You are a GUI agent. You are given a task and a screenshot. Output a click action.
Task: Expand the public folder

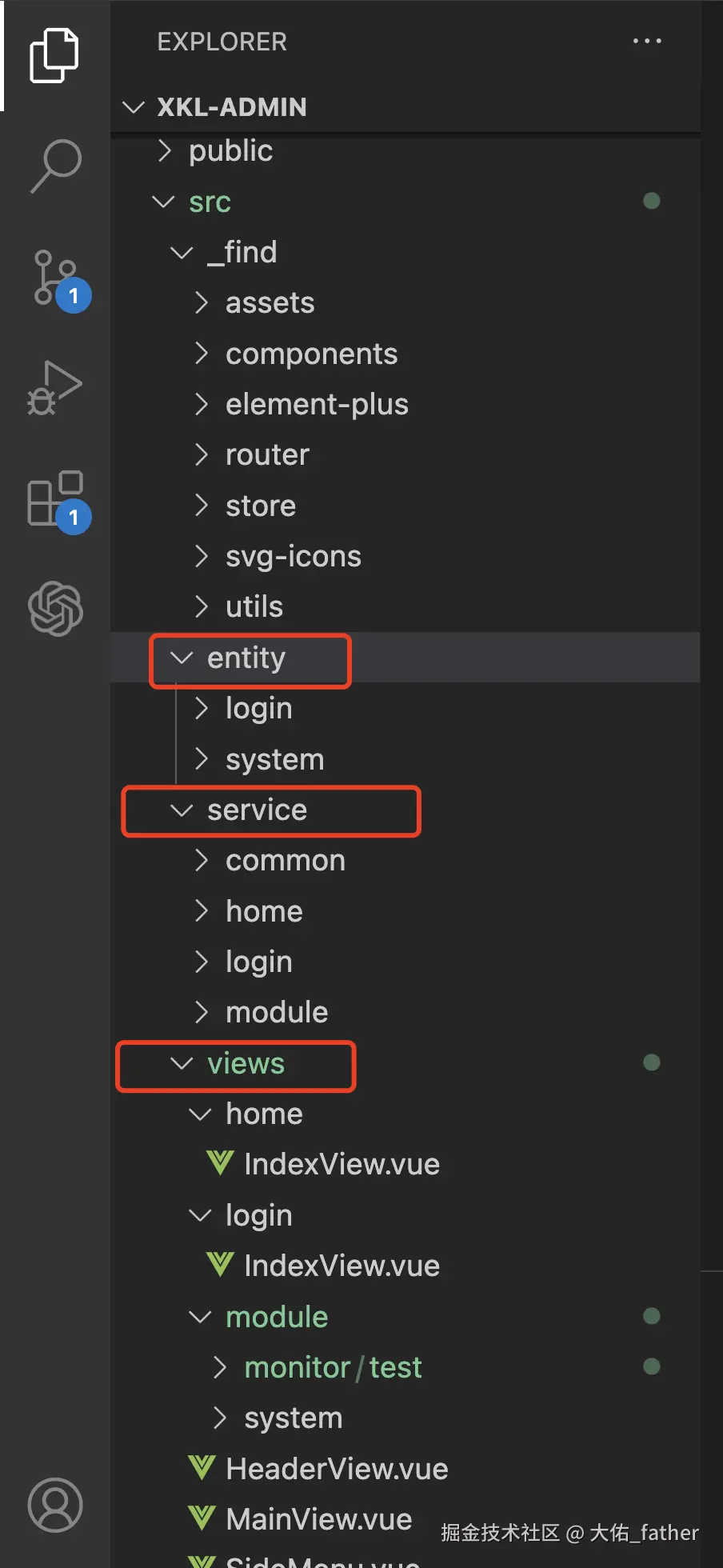click(x=230, y=151)
